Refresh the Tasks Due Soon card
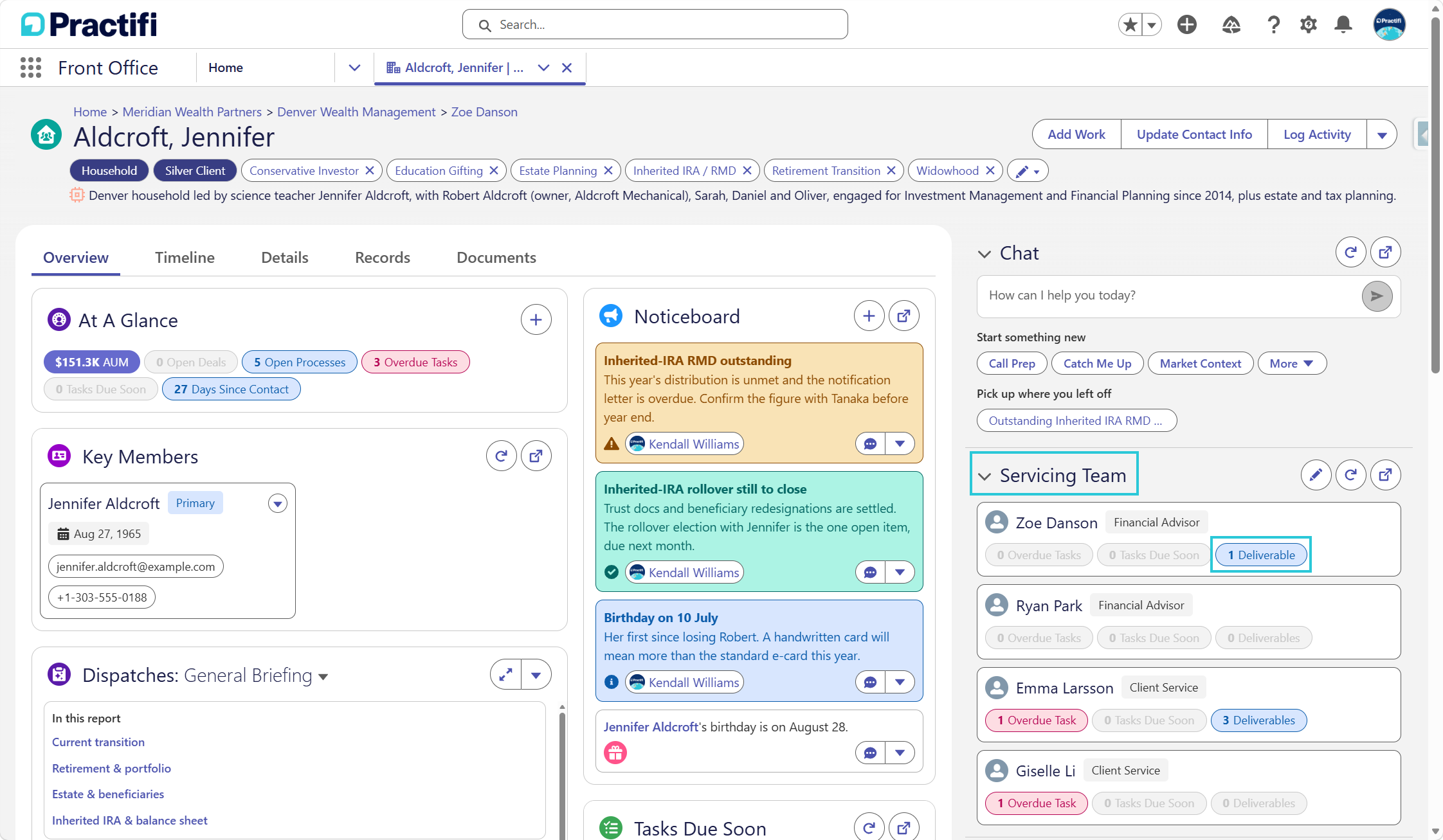The width and height of the screenshot is (1443, 840). 869,828
